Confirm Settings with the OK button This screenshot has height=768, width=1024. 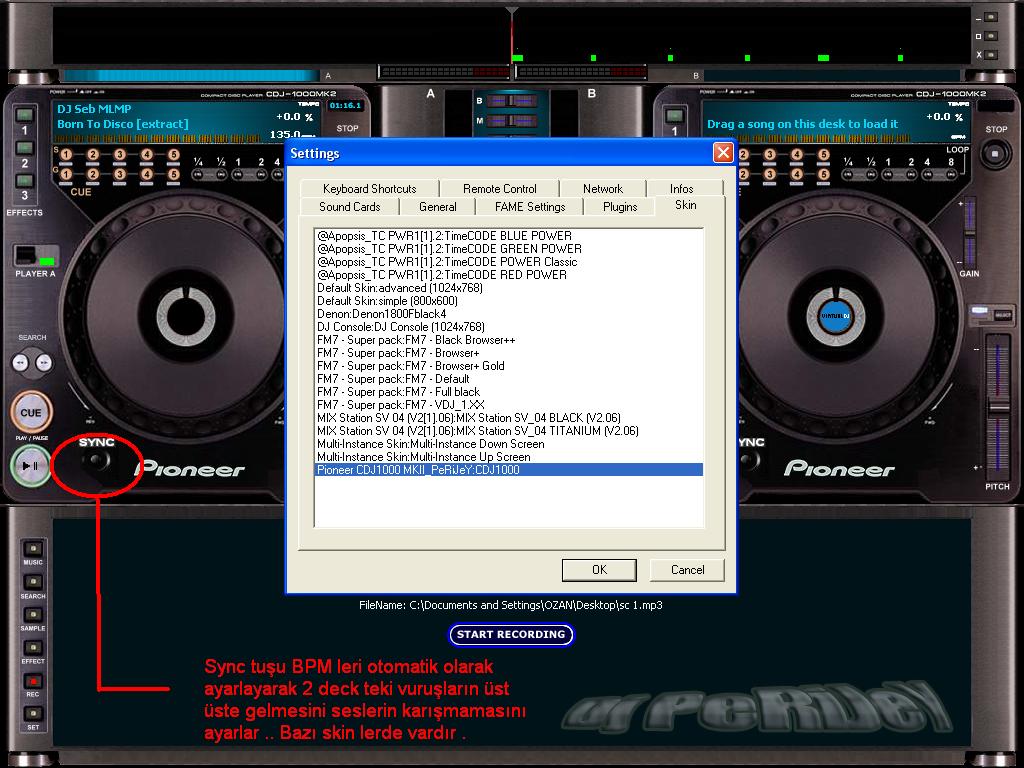pos(599,569)
